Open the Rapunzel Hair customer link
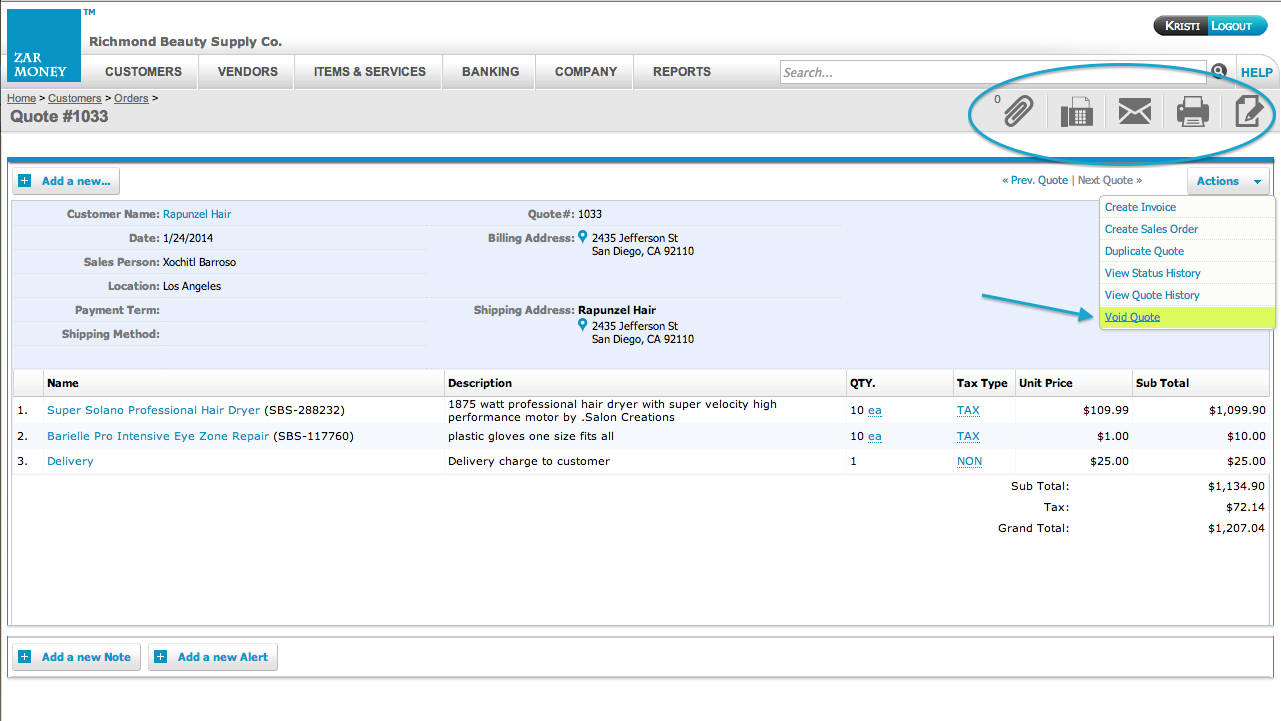1281x721 pixels. click(197, 214)
